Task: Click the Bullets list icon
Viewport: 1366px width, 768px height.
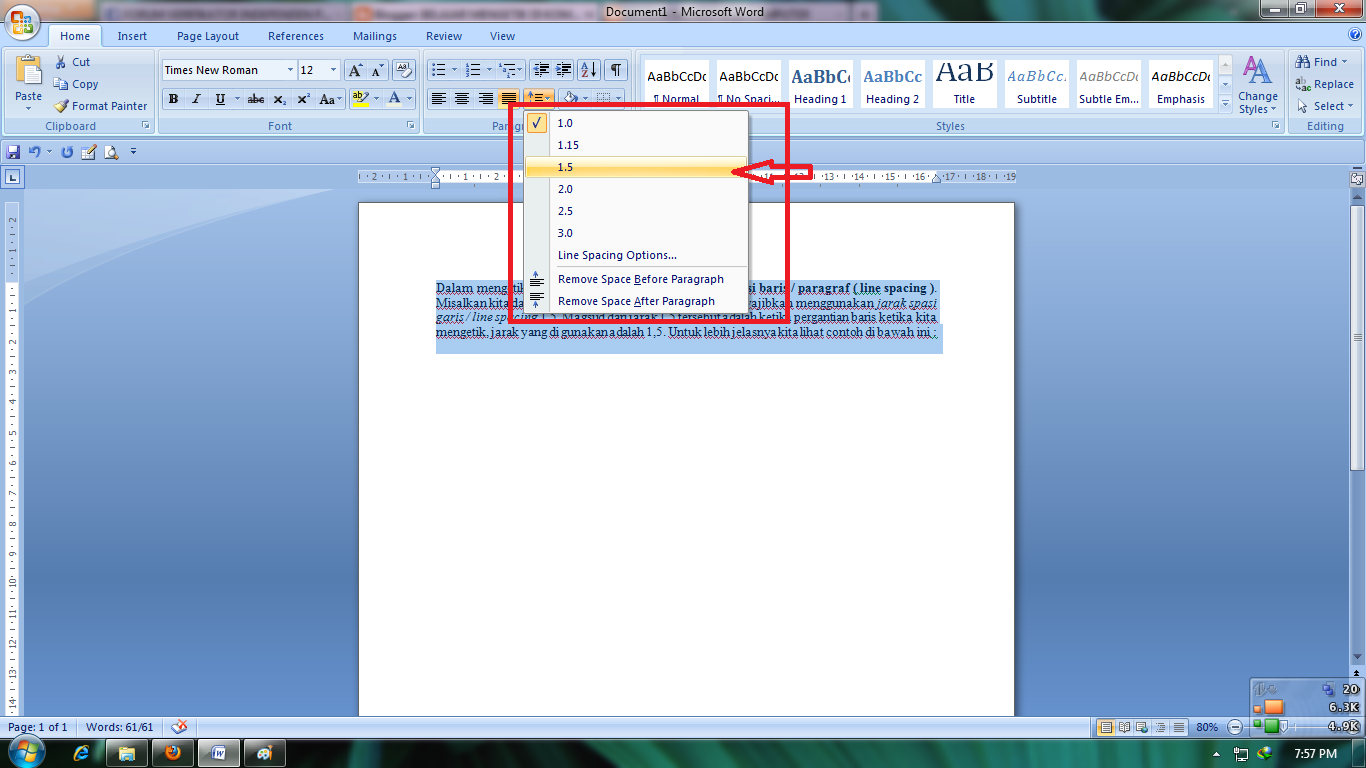Action: coord(437,70)
